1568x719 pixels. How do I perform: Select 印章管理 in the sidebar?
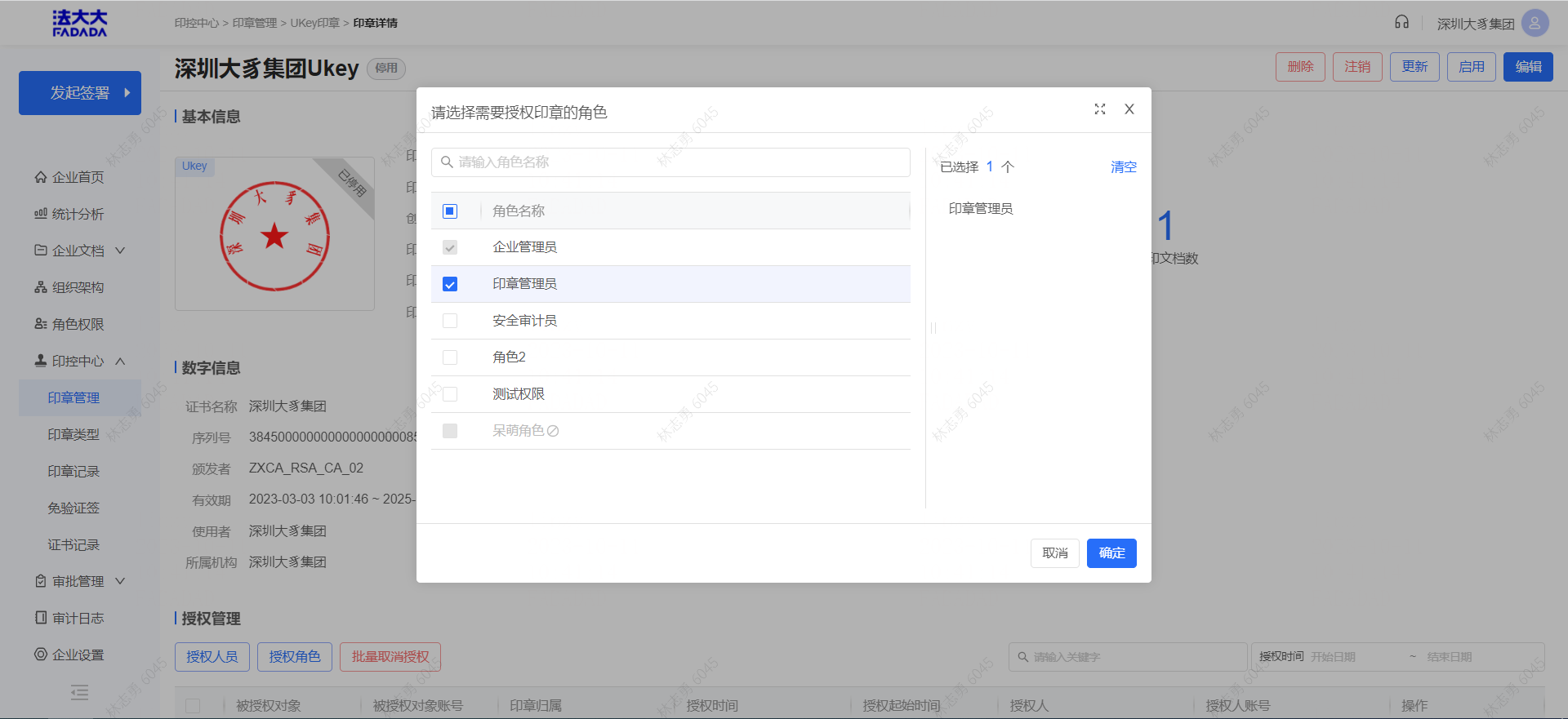coord(79,397)
